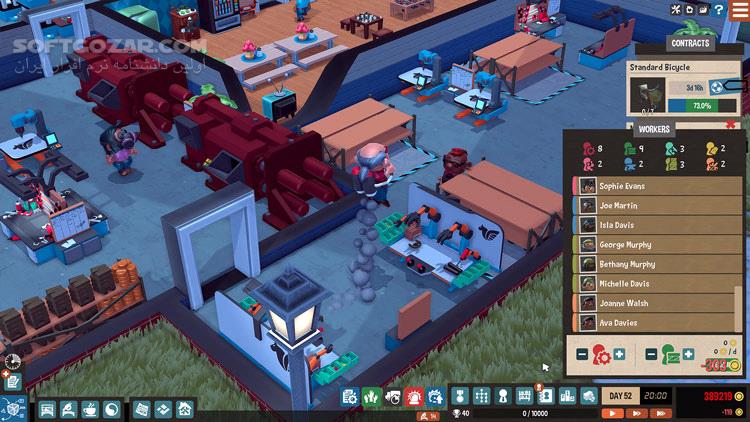
Task: Open the medal achievements icon
Action: (x=460, y=396)
